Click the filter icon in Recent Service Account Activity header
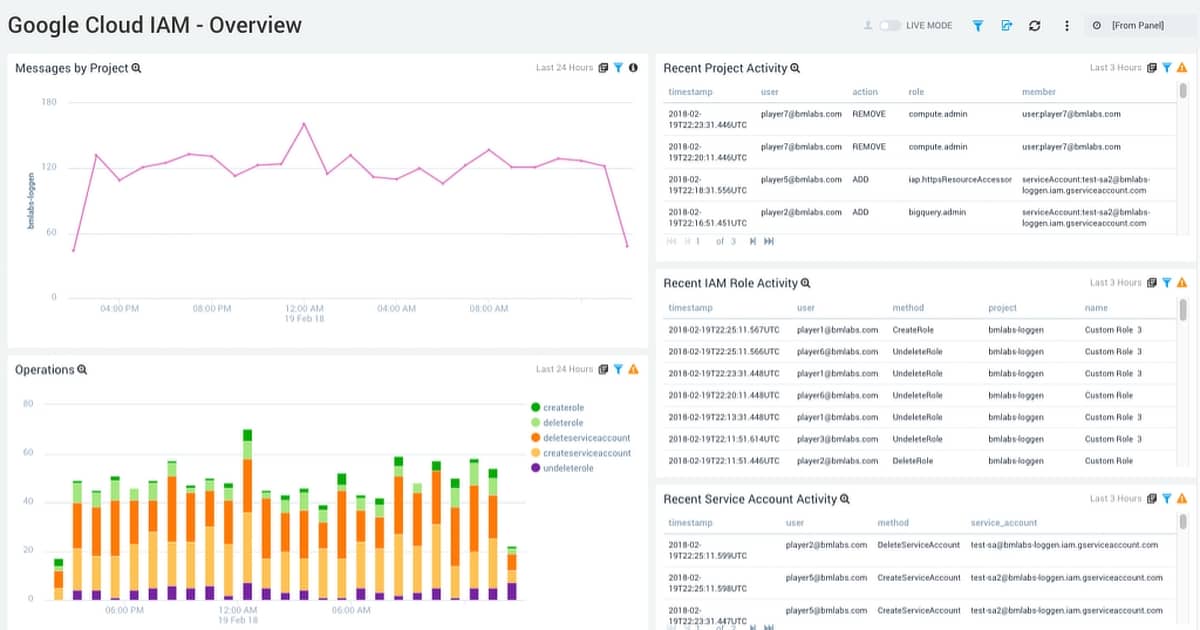1200x630 pixels. [x=1167, y=498]
